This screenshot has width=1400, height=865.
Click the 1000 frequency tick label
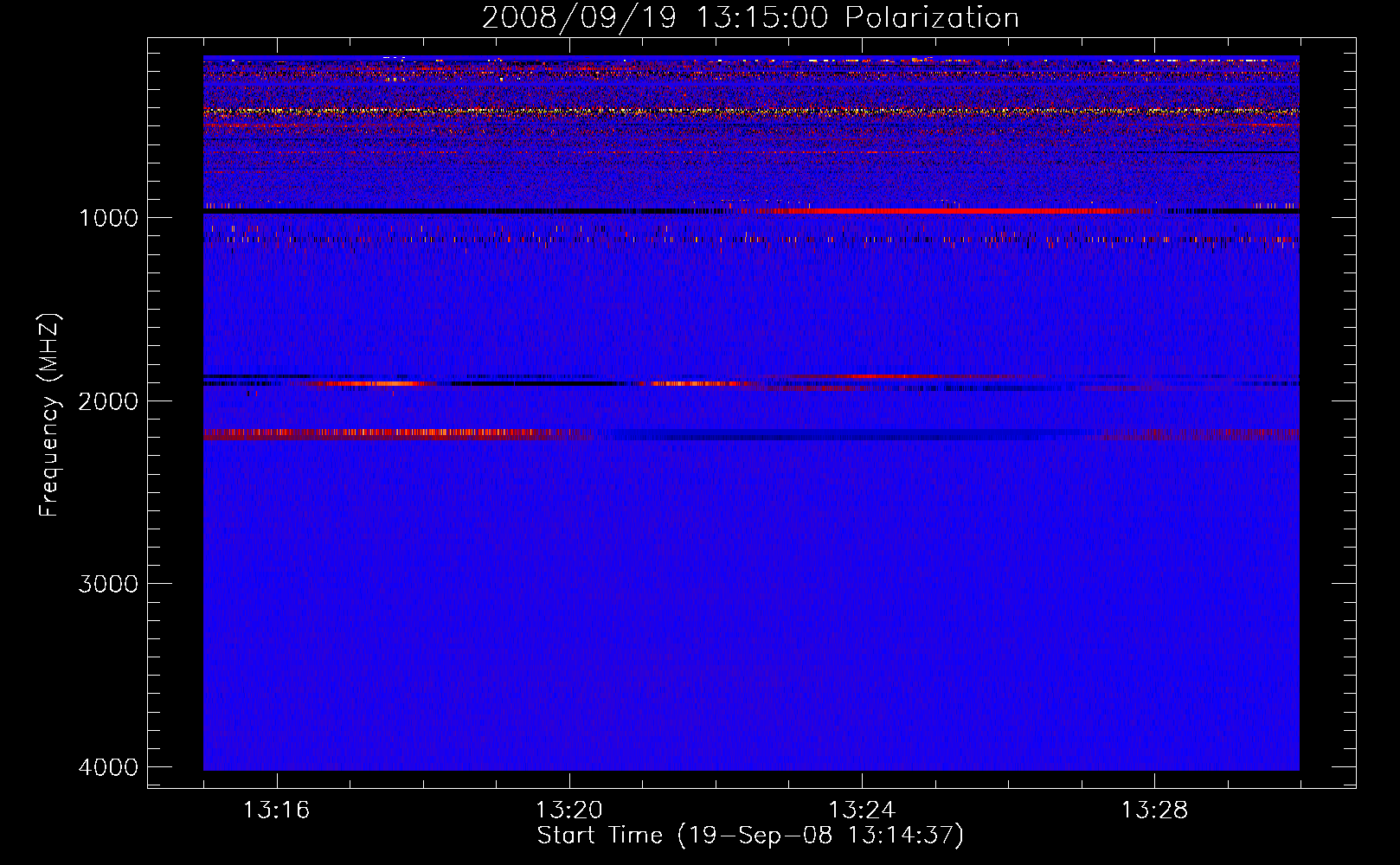tap(108, 218)
